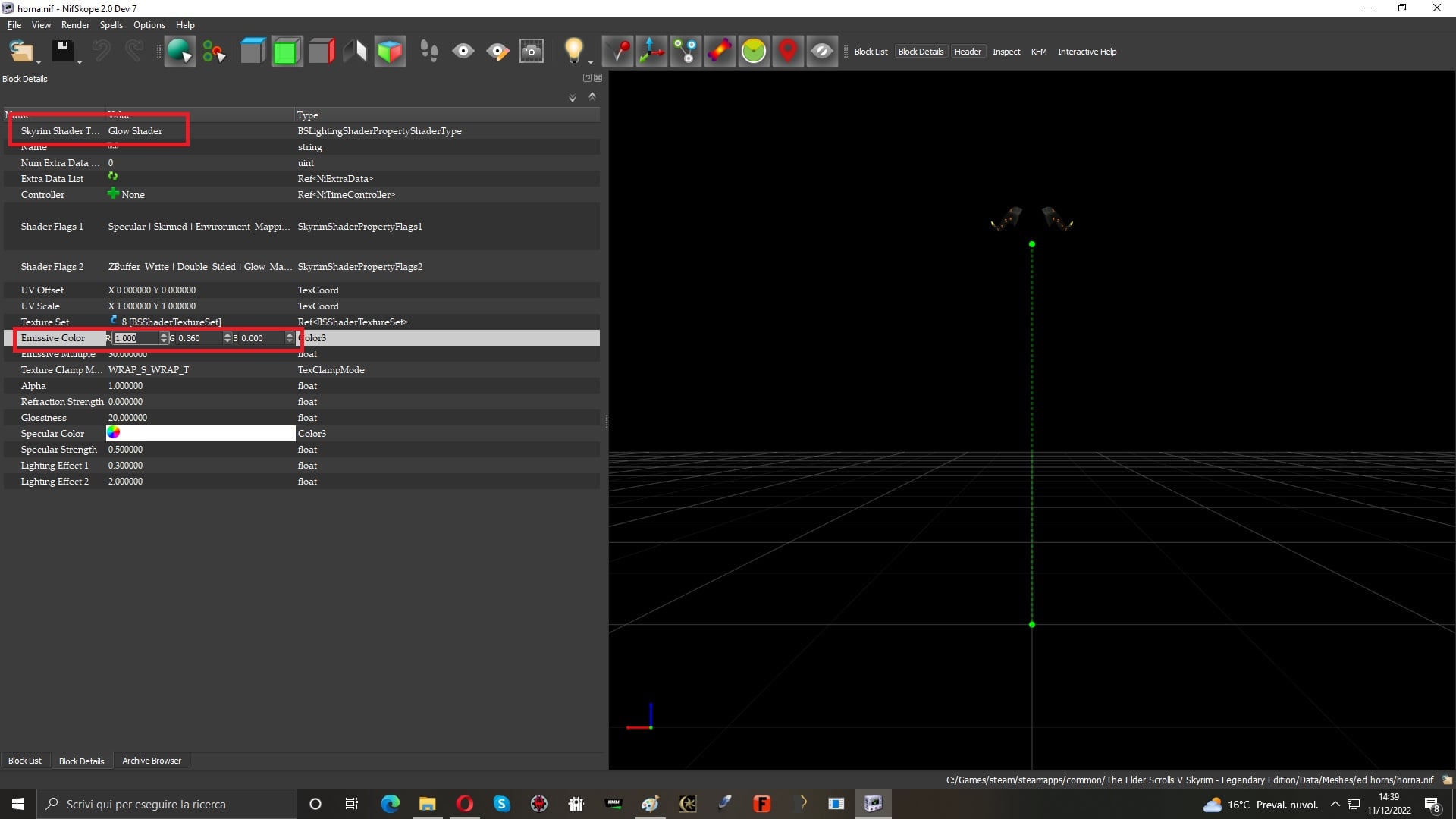1456x819 pixels.
Task: Click the Save floppy disk icon
Action: 62,51
